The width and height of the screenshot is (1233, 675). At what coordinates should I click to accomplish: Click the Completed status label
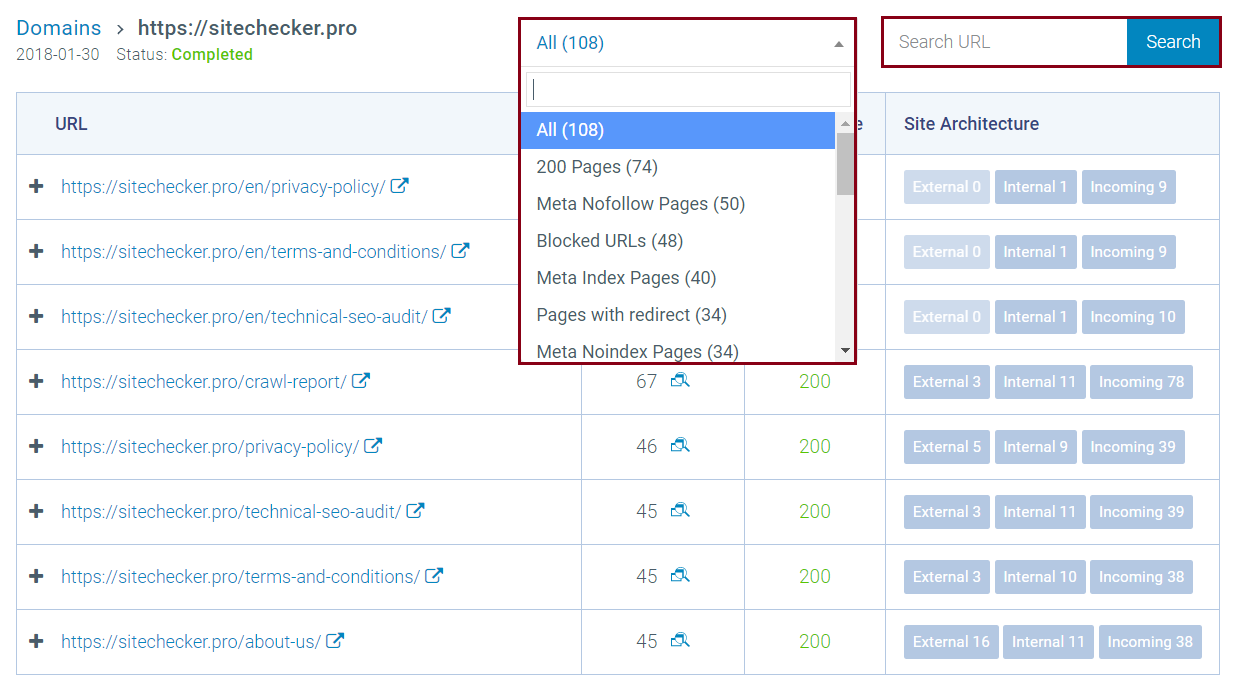tap(212, 55)
